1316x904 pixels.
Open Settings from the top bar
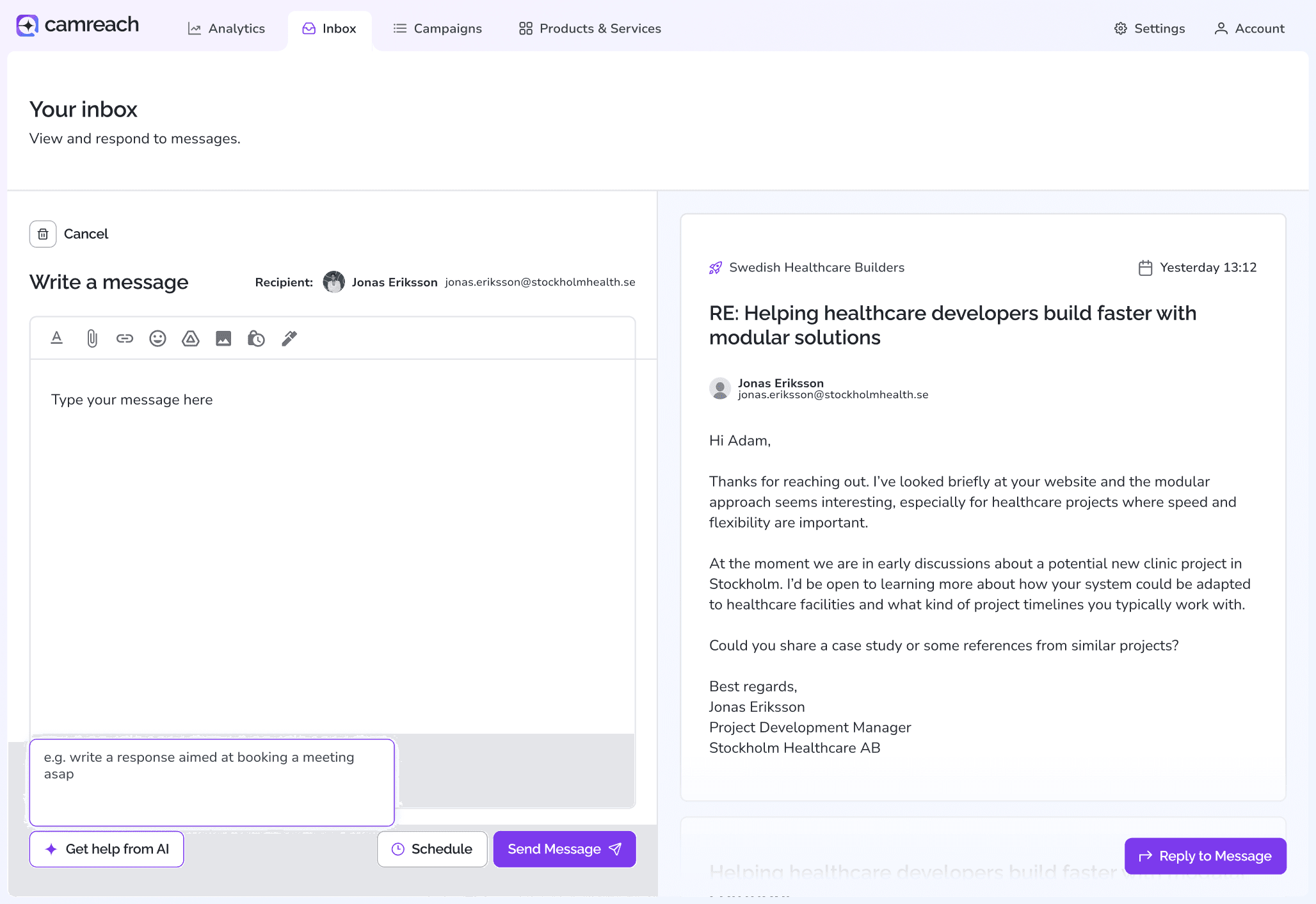pyautogui.click(x=1150, y=28)
